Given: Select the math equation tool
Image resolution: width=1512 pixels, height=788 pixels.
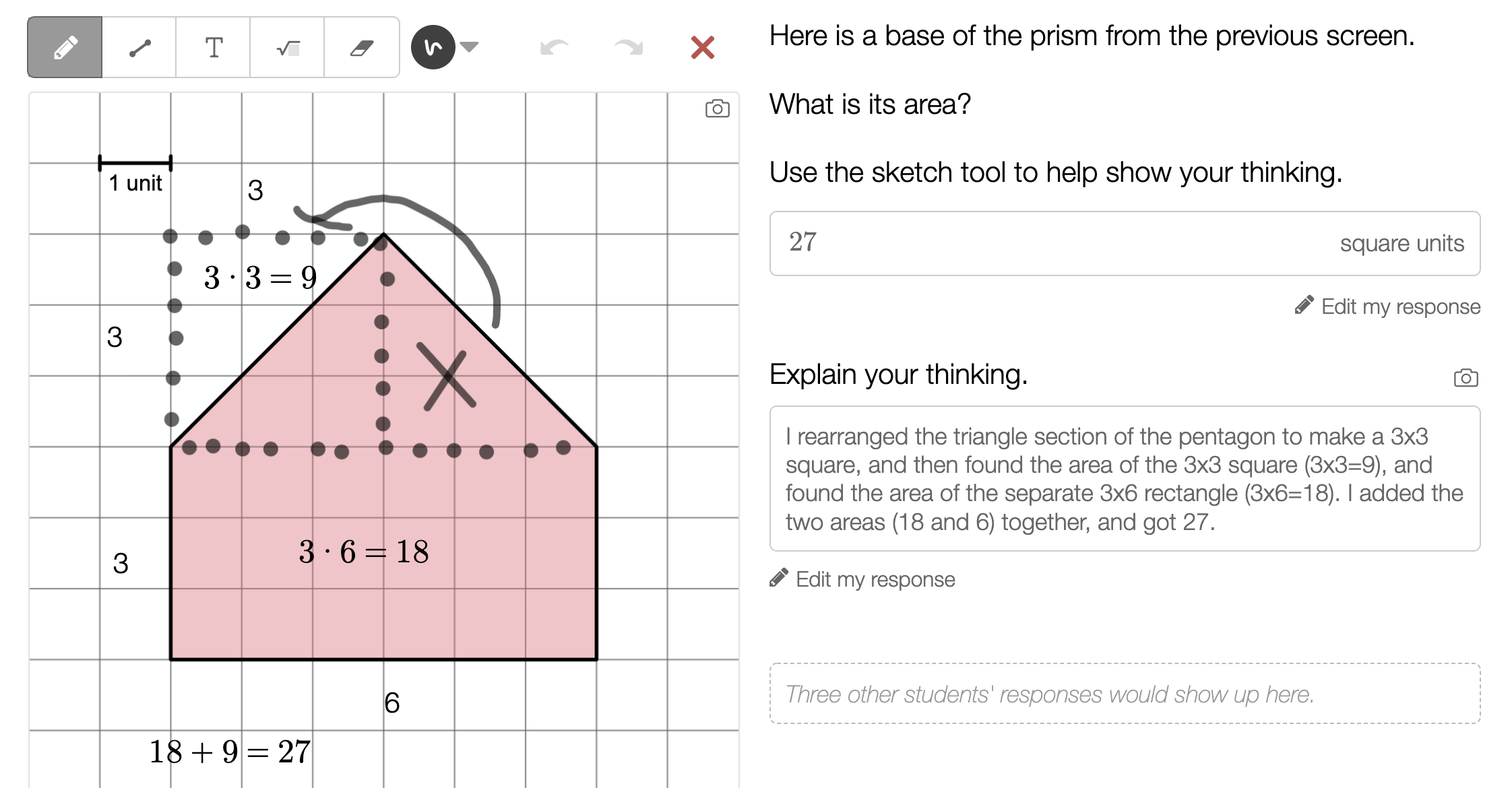Looking at the screenshot, I should point(288,48).
